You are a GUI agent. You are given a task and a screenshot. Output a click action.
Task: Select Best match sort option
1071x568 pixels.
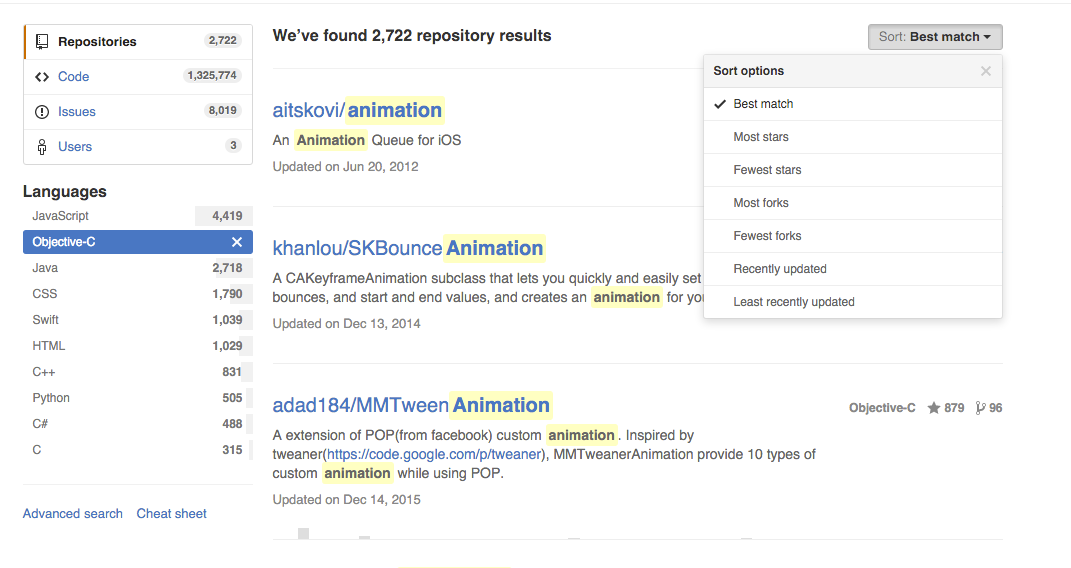pyautogui.click(x=763, y=104)
